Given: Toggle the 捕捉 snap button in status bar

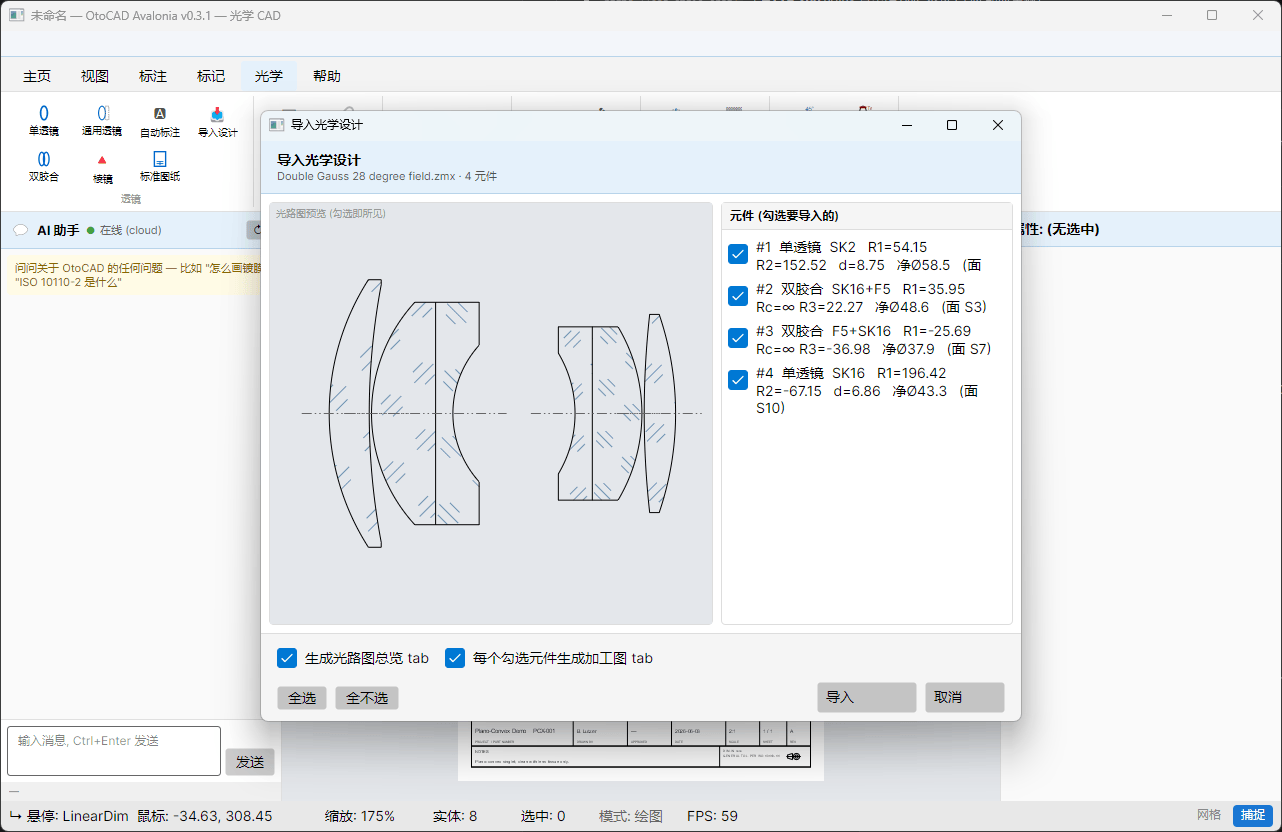Looking at the screenshot, I should click(x=1253, y=816).
